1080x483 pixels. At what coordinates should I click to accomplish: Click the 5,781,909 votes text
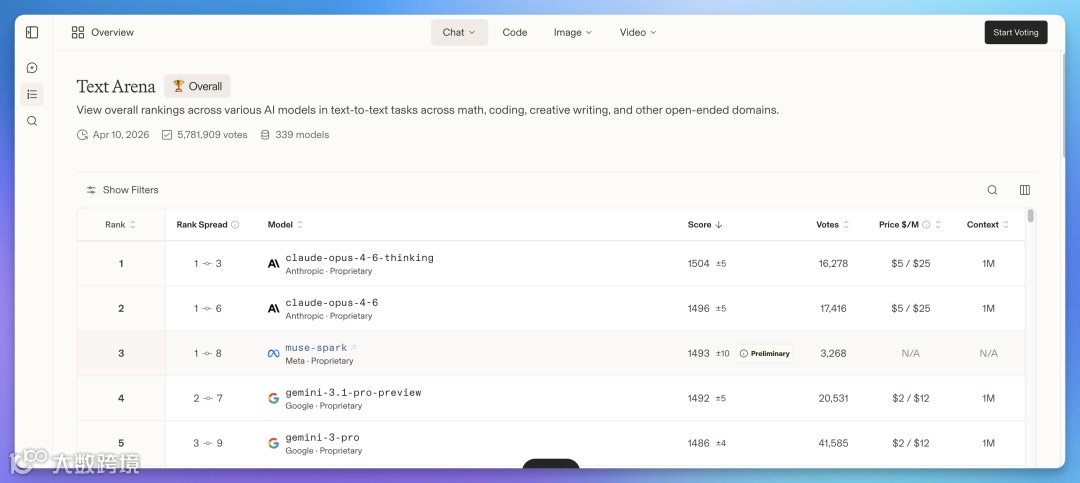(x=212, y=135)
